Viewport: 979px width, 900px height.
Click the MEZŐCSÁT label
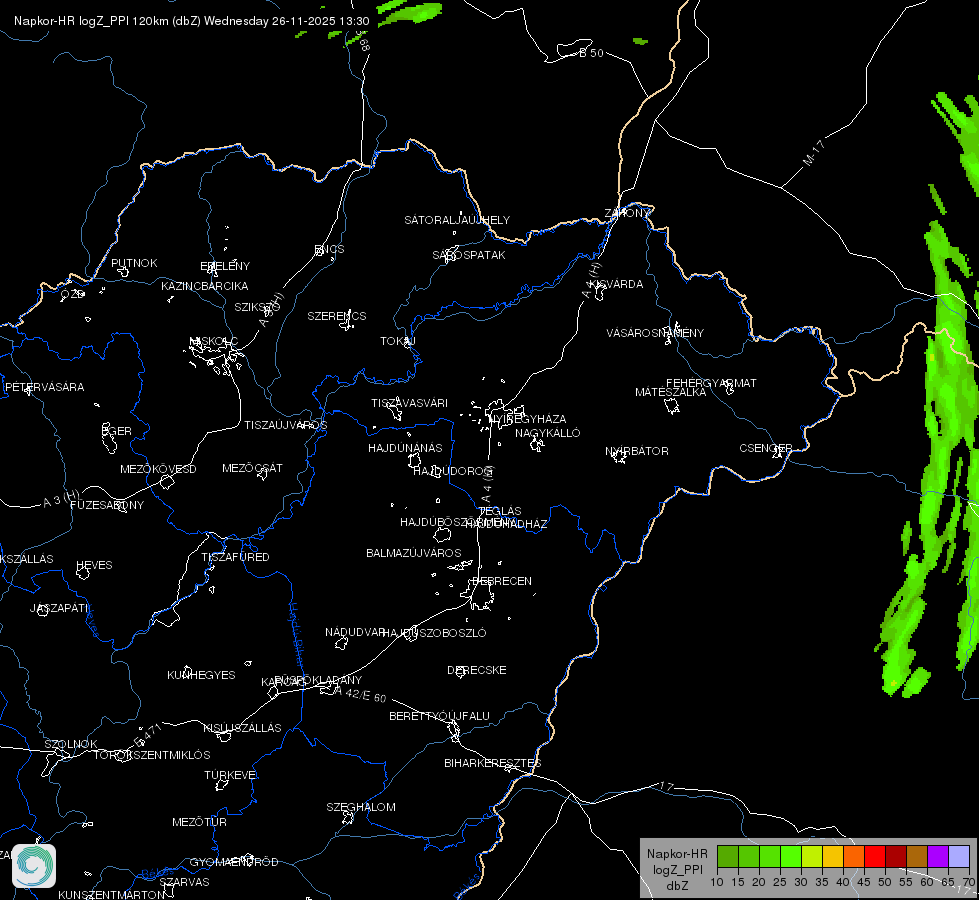point(252,468)
